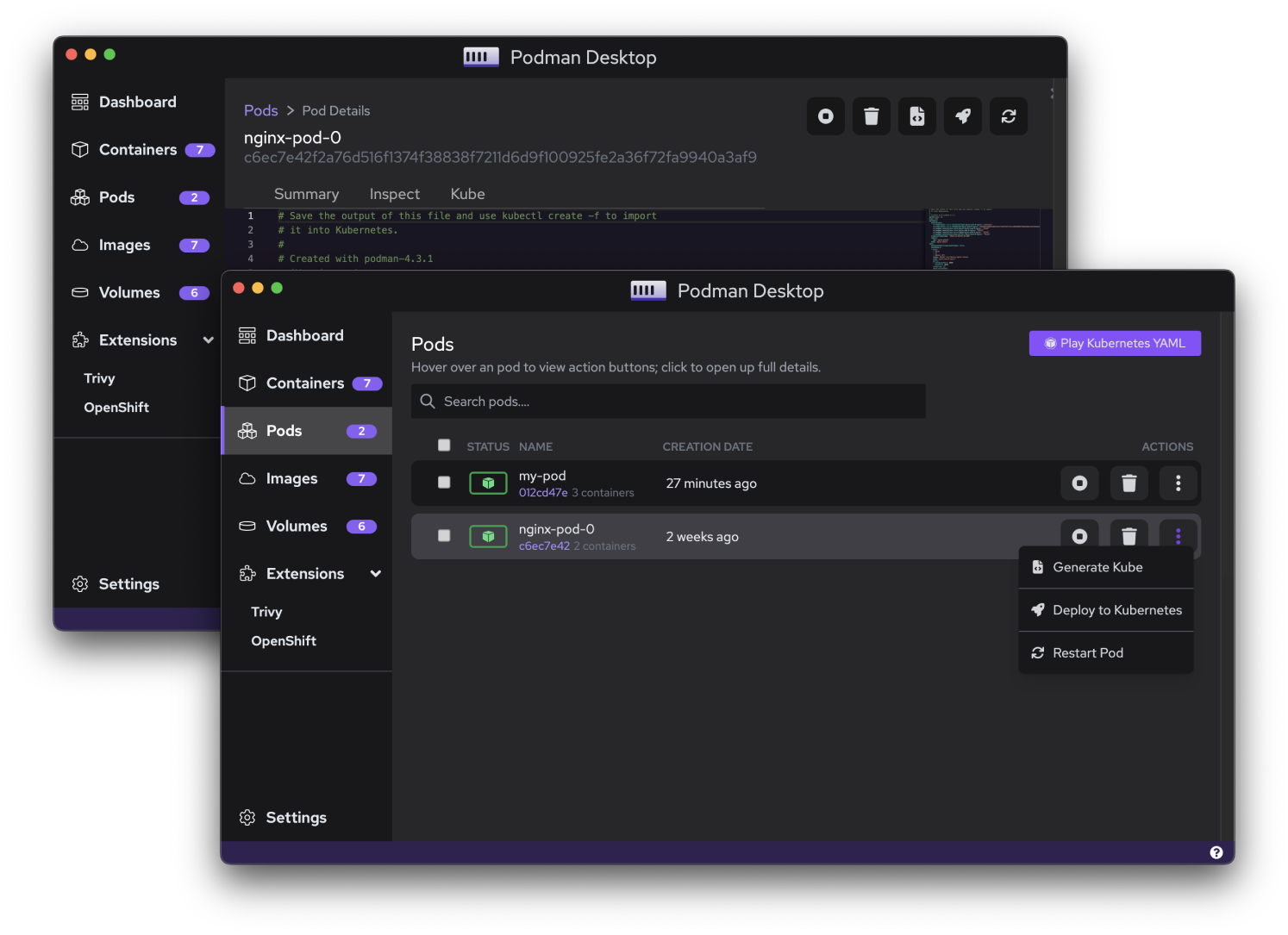Click the nginx-pod-0 name in pods list

coord(556,529)
